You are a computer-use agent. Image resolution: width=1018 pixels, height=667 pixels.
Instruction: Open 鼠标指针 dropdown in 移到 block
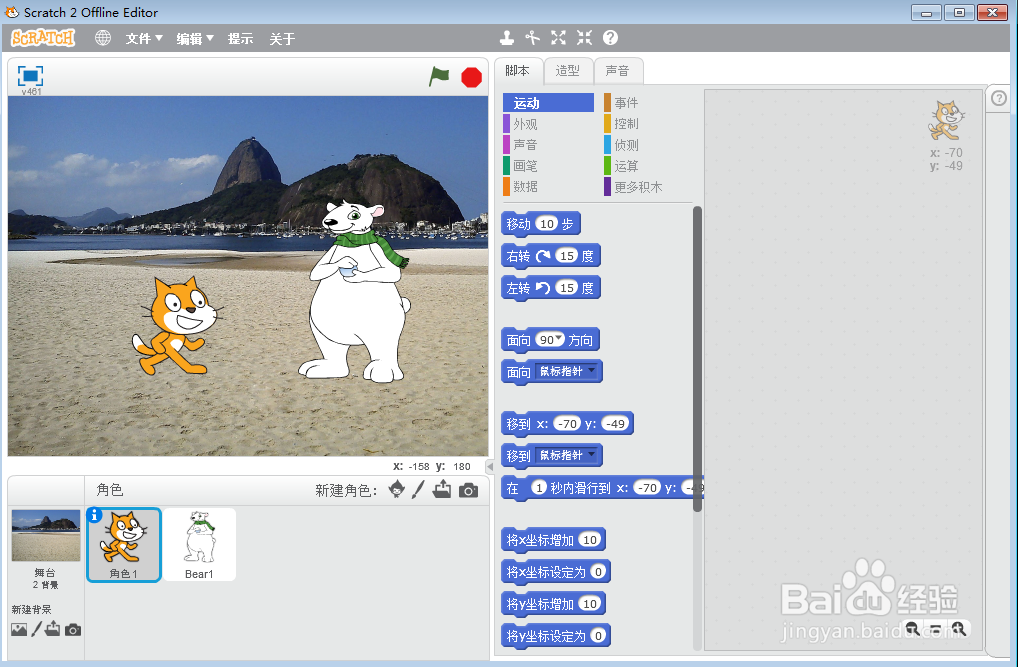pos(567,455)
